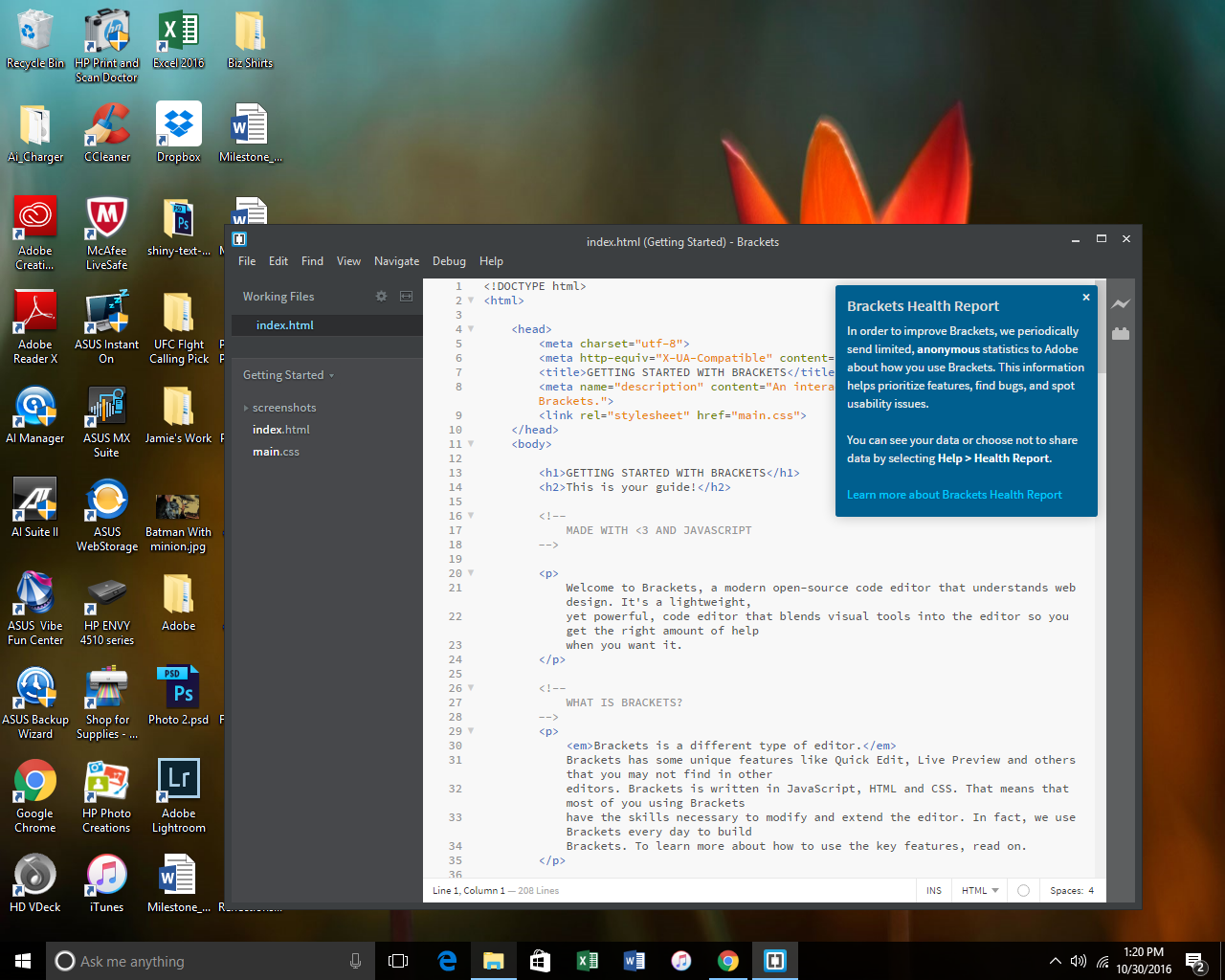Image resolution: width=1225 pixels, height=980 pixels.
Task: Collapse the head section fold arrow on line 4
Action: coord(471,329)
